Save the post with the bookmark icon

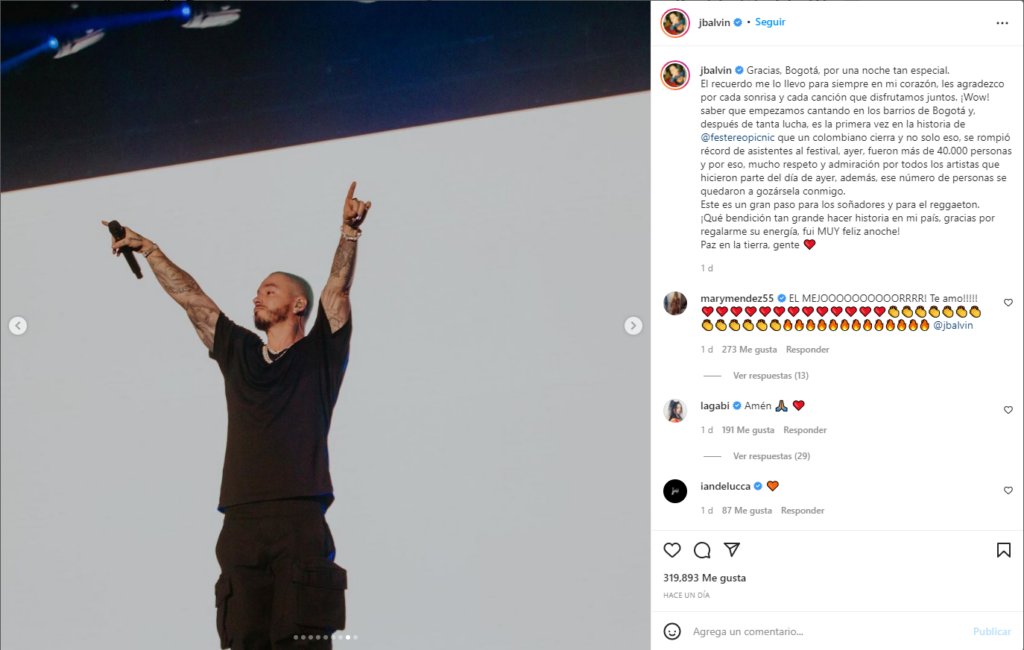(1004, 550)
